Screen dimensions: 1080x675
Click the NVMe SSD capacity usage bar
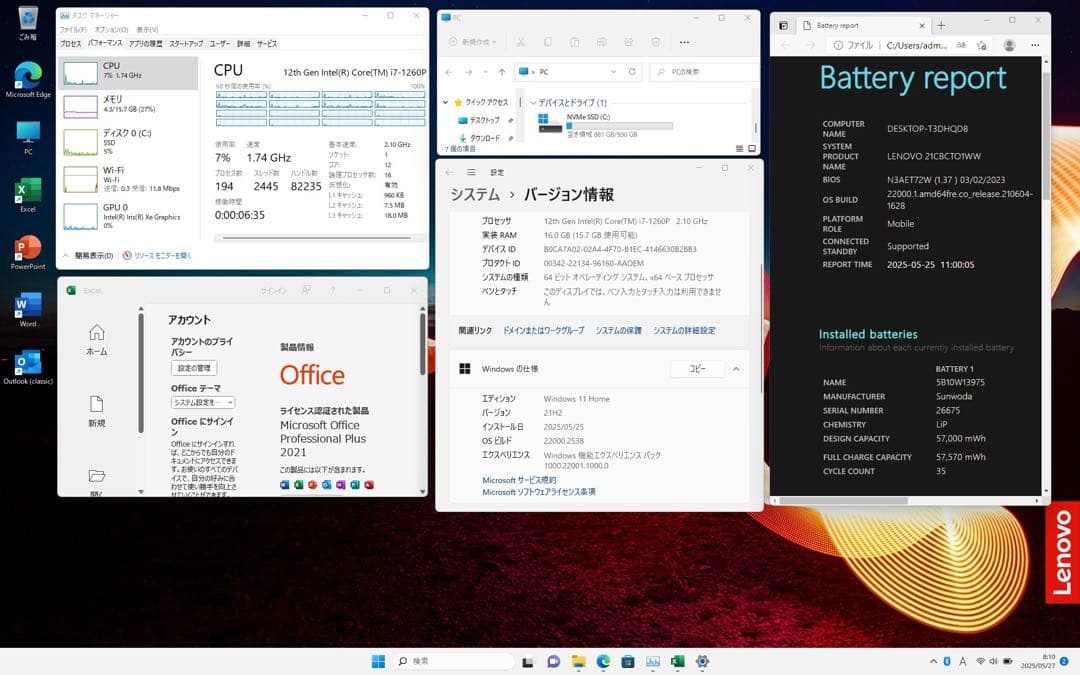(617, 126)
